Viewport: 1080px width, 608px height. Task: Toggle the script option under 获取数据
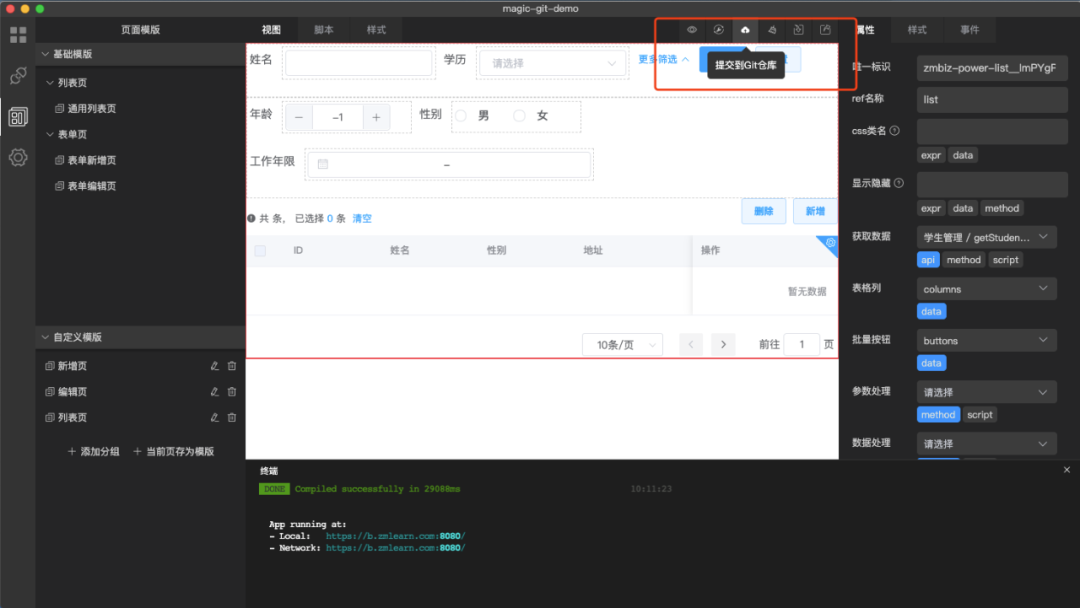click(x=1006, y=260)
